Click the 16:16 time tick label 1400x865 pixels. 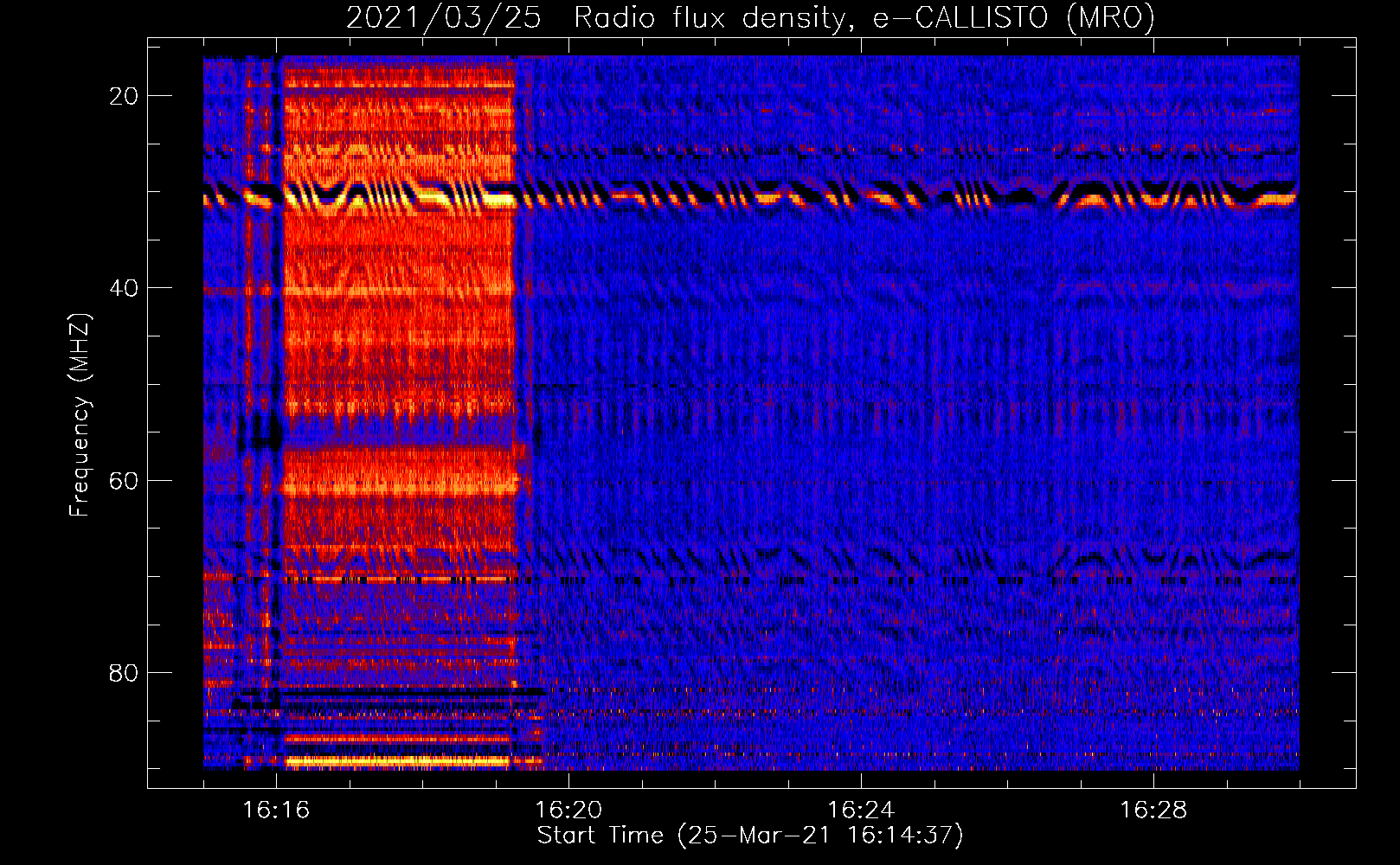click(276, 811)
